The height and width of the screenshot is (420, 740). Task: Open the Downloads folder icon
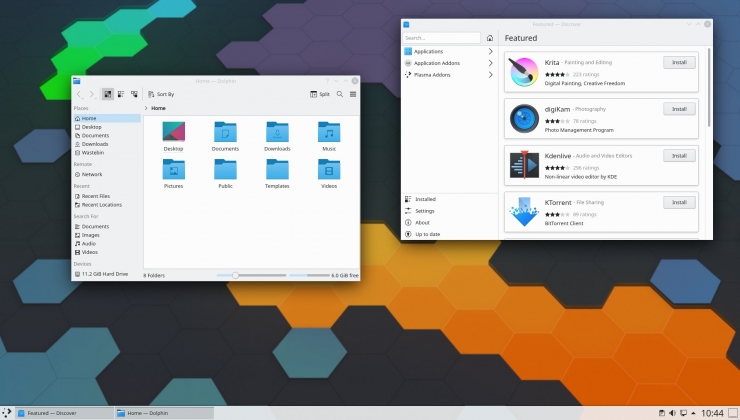coord(277,133)
